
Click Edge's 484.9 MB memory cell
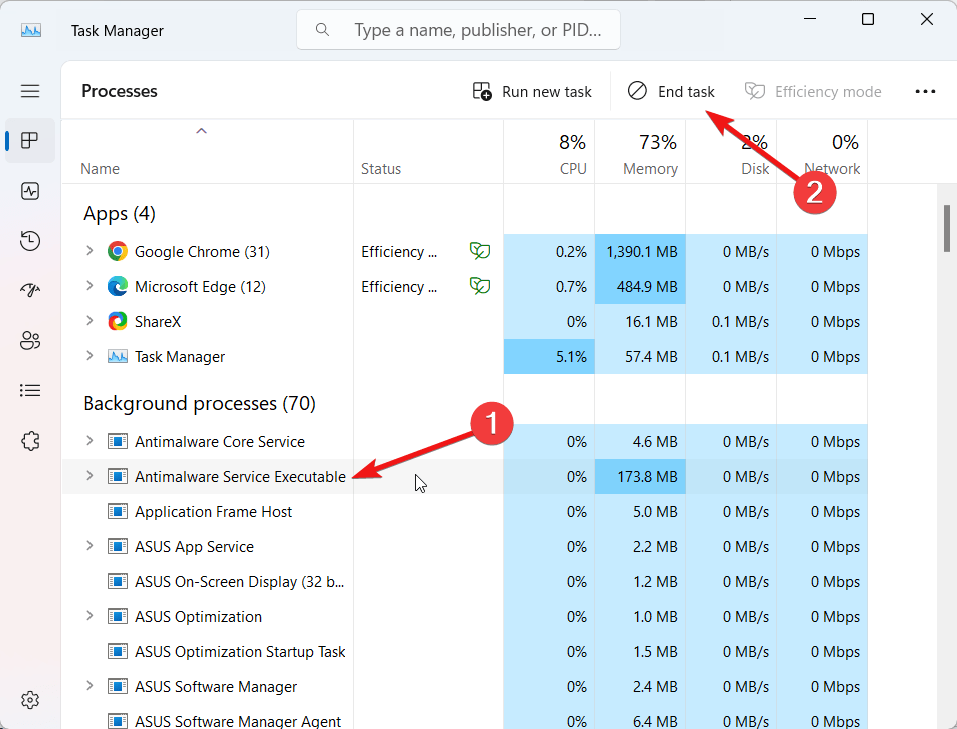(x=640, y=286)
